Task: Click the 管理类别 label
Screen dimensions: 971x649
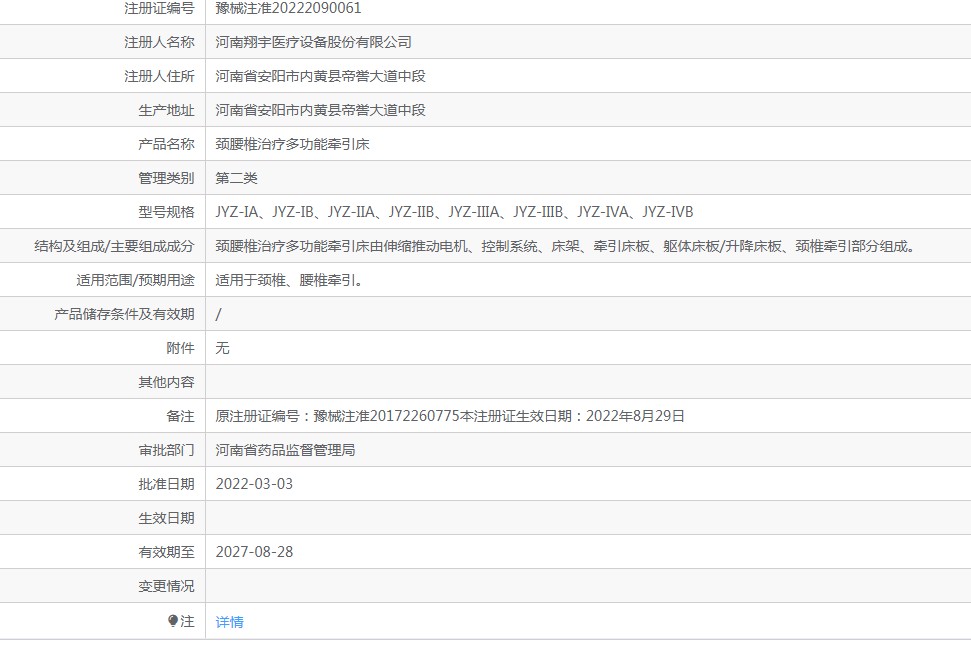Action: click(x=166, y=178)
